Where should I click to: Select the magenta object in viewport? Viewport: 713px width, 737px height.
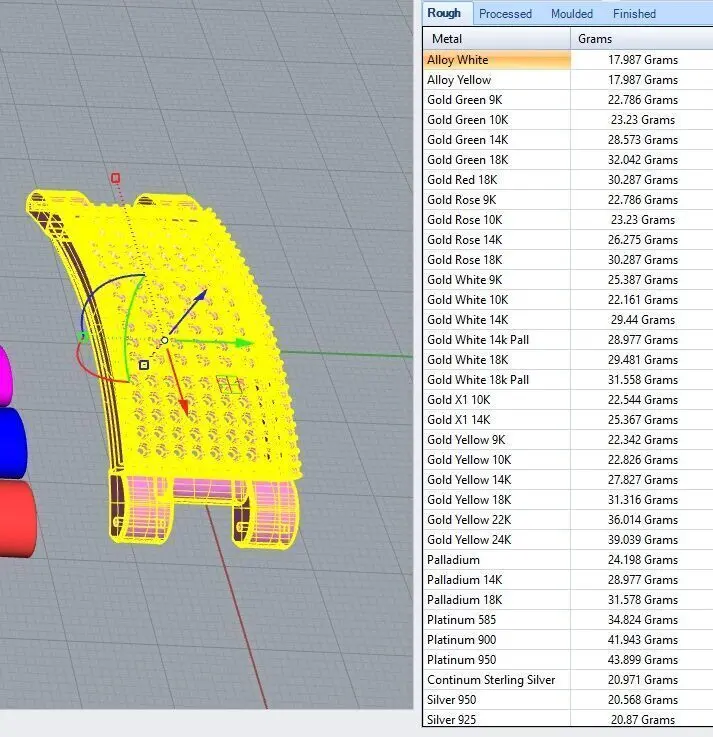pos(5,376)
